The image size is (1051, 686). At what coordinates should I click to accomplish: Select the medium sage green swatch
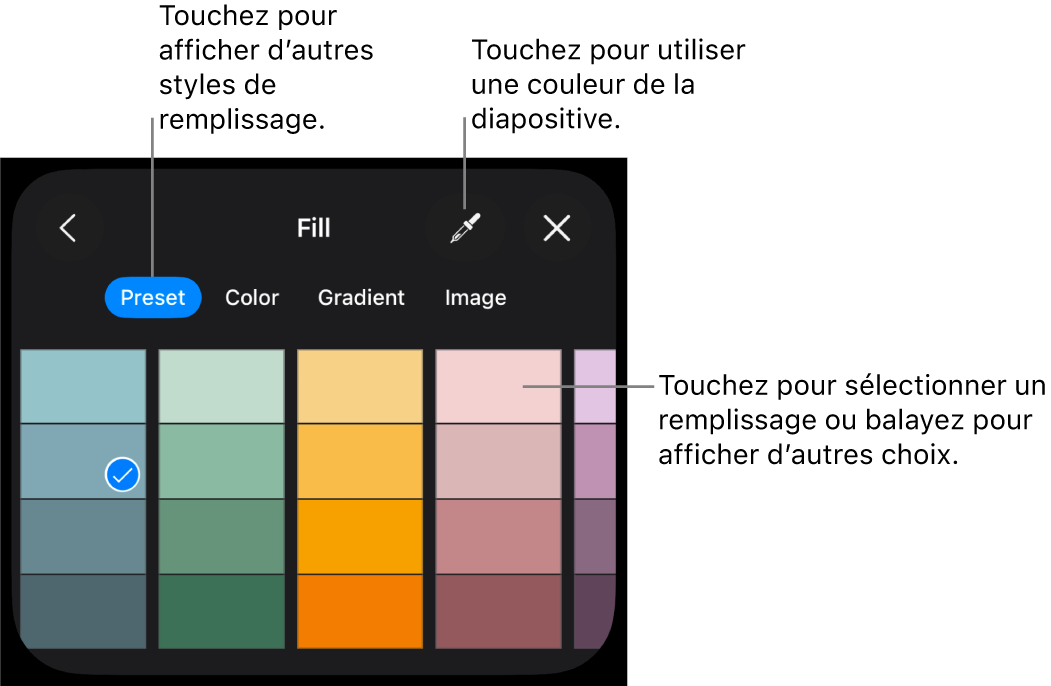pos(221,536)
